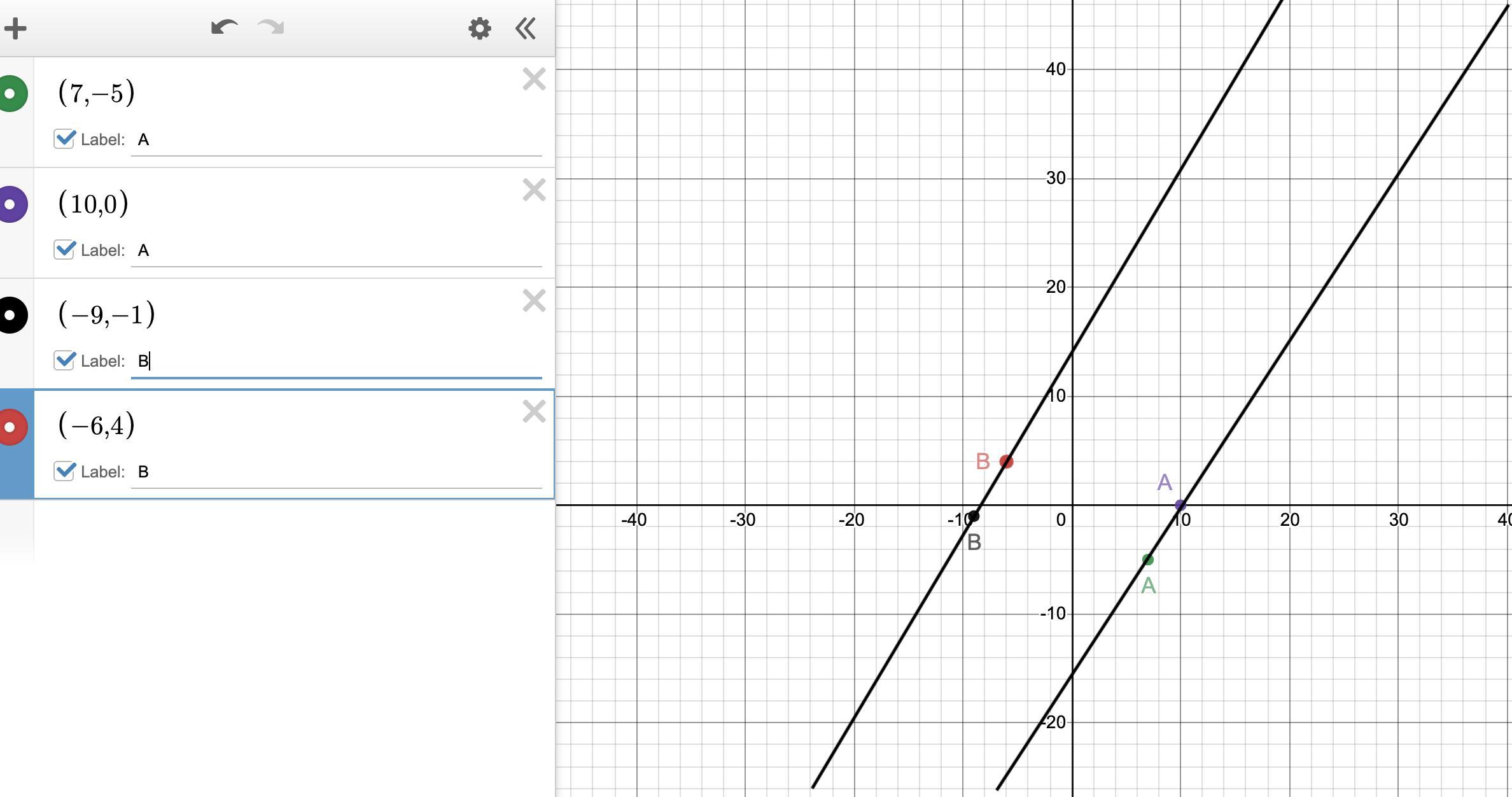The height and width of the screenshot is (797, 1512).
Task: Toggle Label checkbox for point (-6,4)
Action: click(64, 471)
